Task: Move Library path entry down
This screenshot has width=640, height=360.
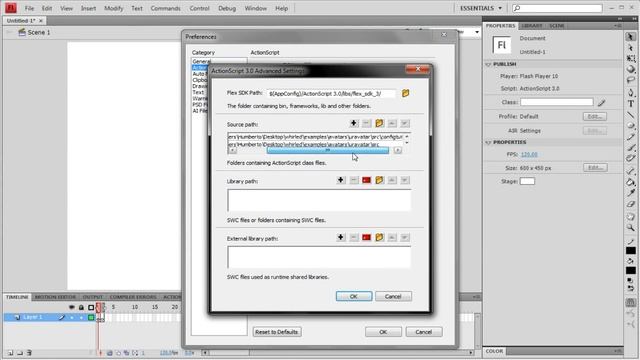Action: [405, 180]
